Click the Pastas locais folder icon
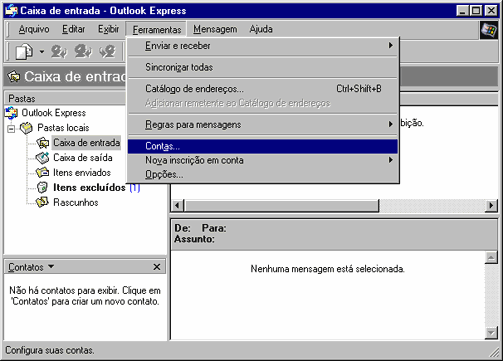Viewport: 503px width, 361px height. tap(26, 128)
